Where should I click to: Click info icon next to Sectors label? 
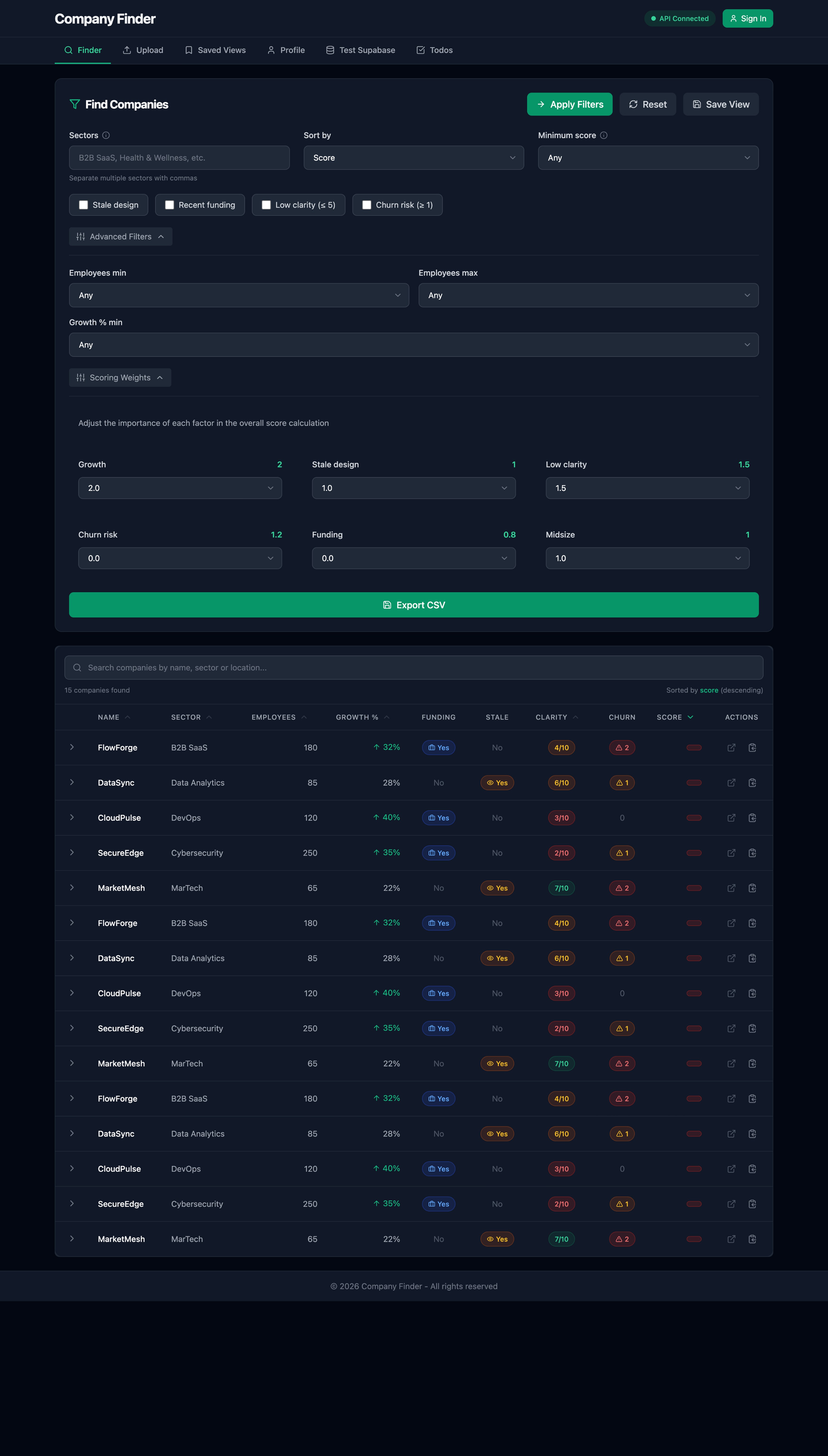[106, 135]
